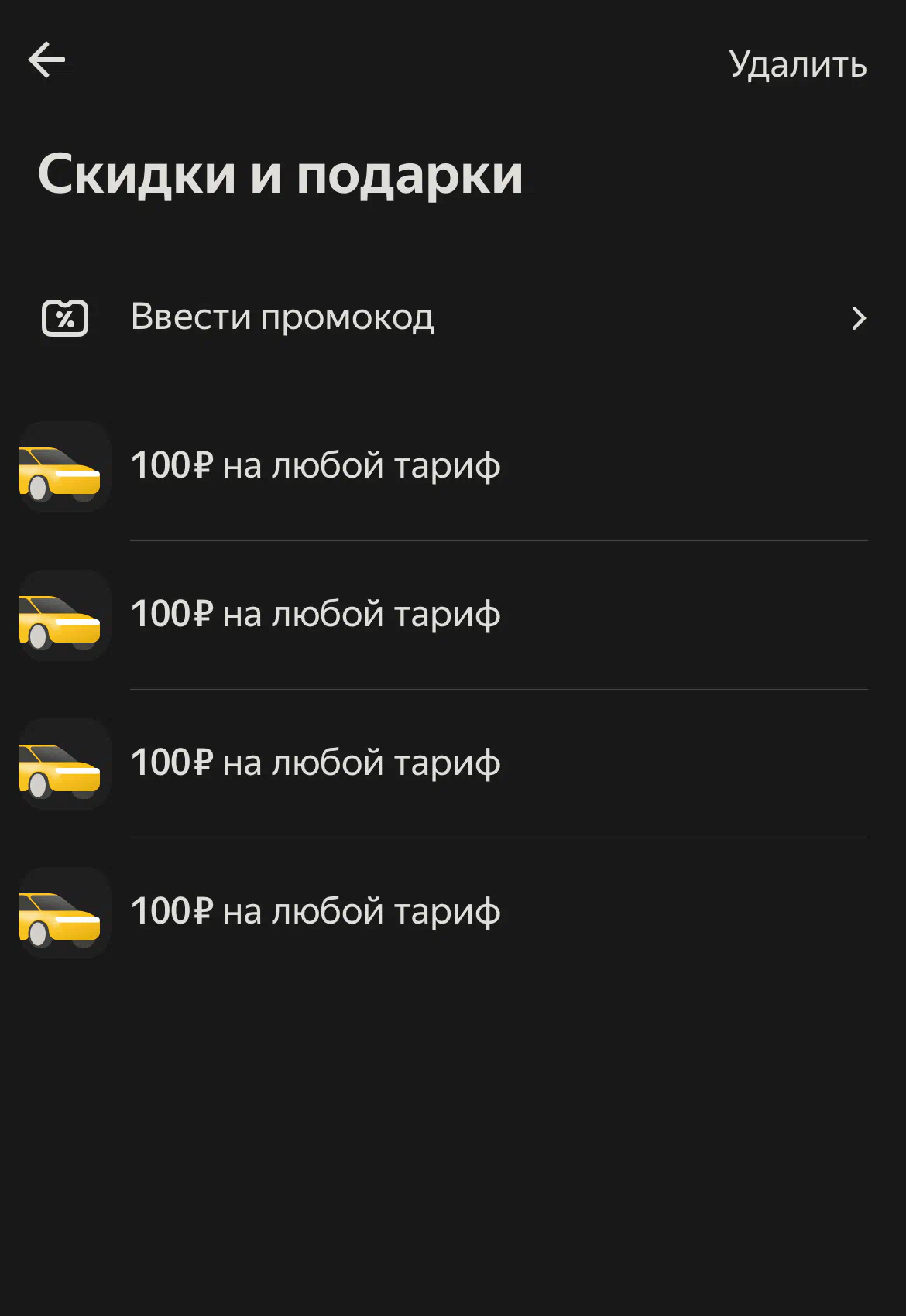Open the third 100₽ на любой тариф discount
This screenshot has width=906, height=1316.
[x=453, y=764]
